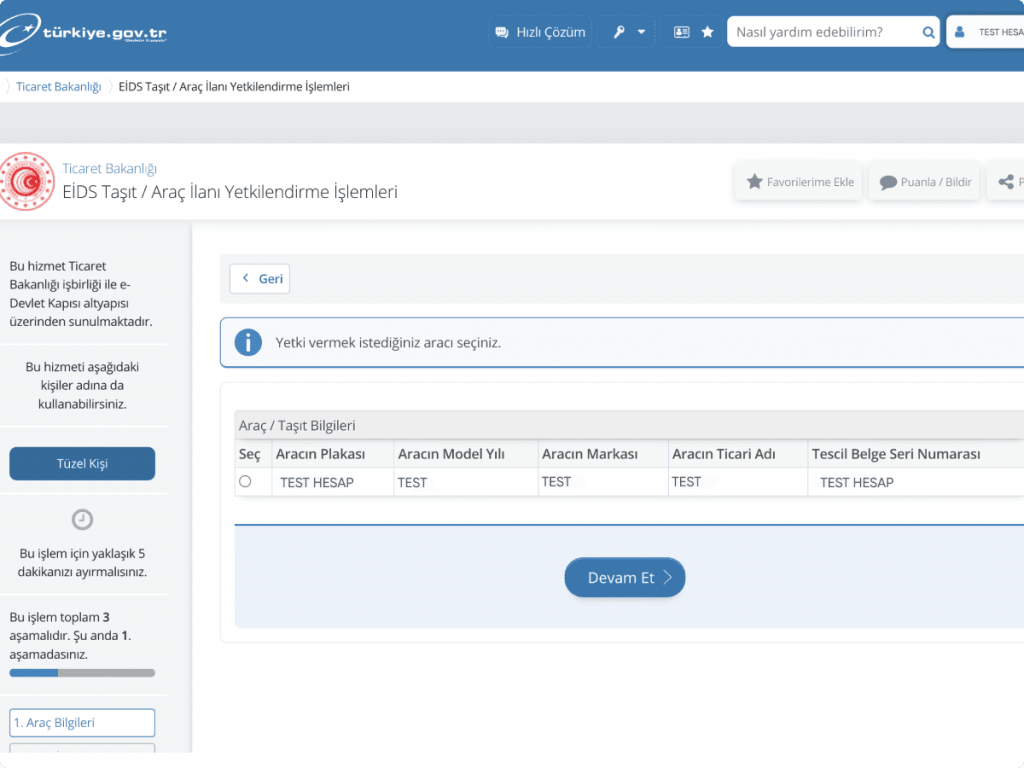Select the TEST HESAP vehicle radio button

(245, 481)
